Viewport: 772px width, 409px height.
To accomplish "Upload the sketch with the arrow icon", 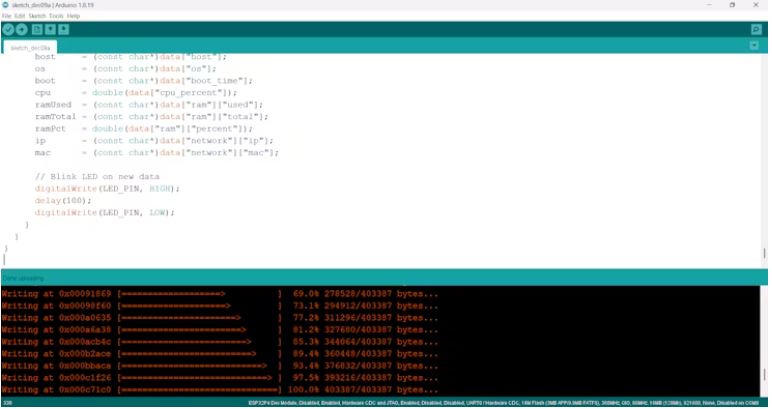I will click(x=22, y=30).
